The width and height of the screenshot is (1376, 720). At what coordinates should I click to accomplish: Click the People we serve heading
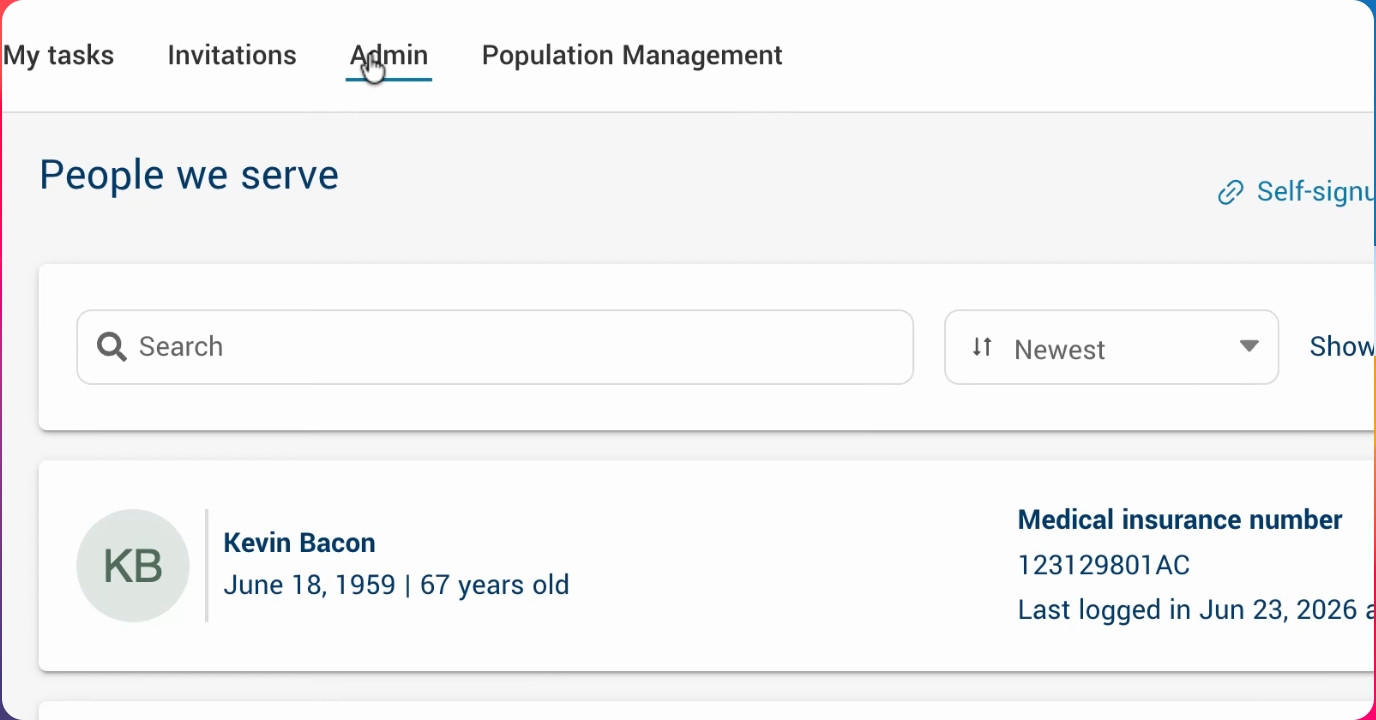[x=189, y=175]
